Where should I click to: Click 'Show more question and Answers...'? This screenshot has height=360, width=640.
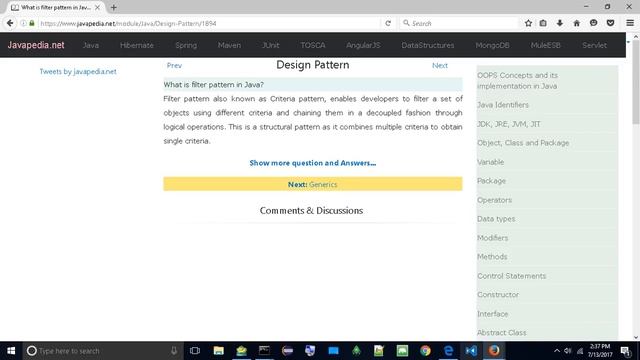click(x=313, y=163)
